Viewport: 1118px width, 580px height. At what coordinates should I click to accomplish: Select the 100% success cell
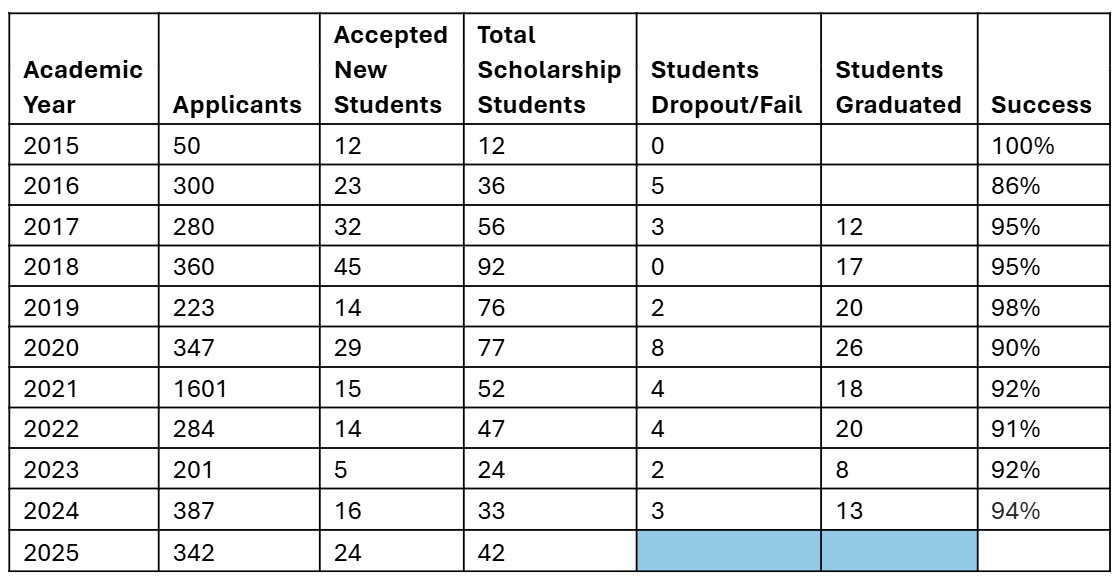coord(1044,145)
